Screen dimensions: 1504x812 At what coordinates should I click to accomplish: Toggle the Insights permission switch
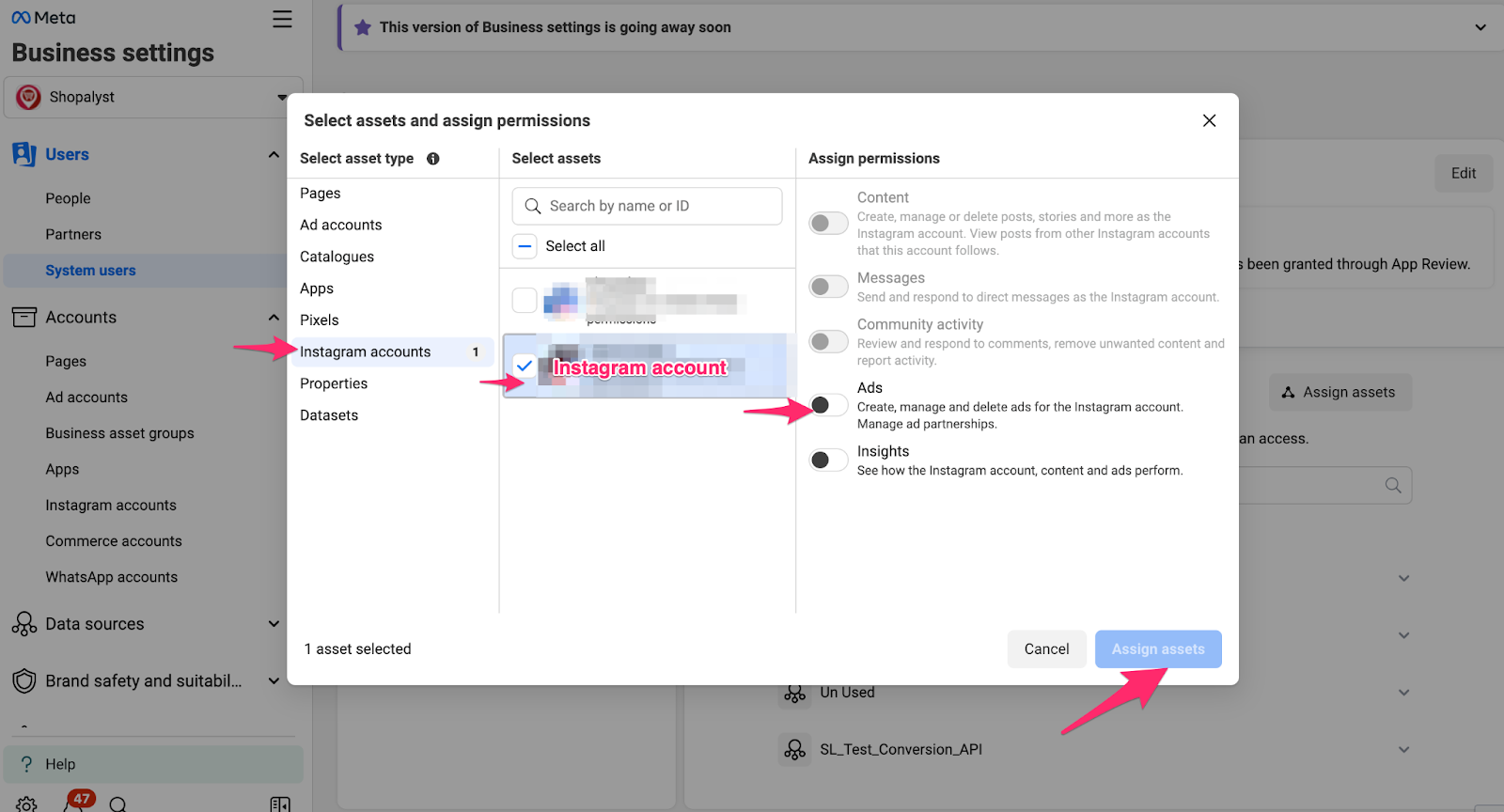click(x=828, y=460)
